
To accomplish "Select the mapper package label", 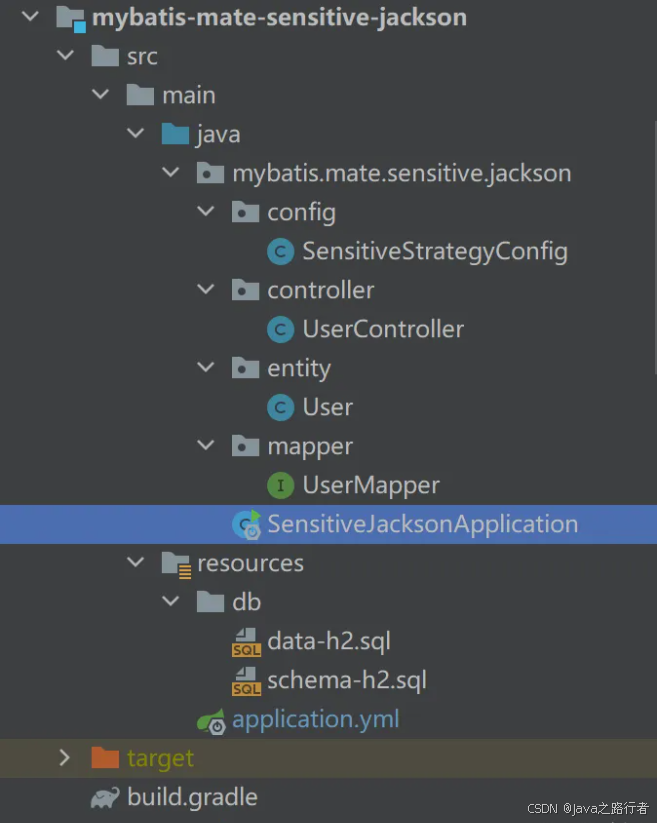I will click(x=310, y=448).
